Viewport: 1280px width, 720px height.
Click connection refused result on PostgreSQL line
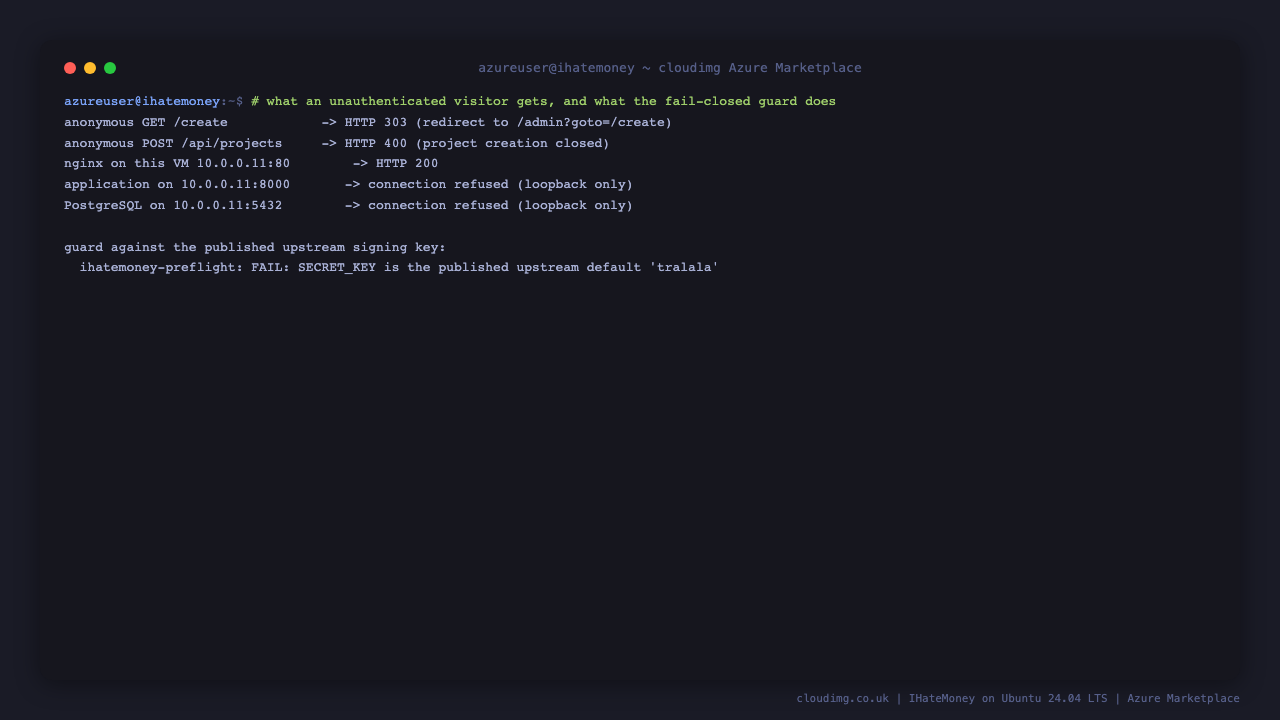[x=500, y=205]
